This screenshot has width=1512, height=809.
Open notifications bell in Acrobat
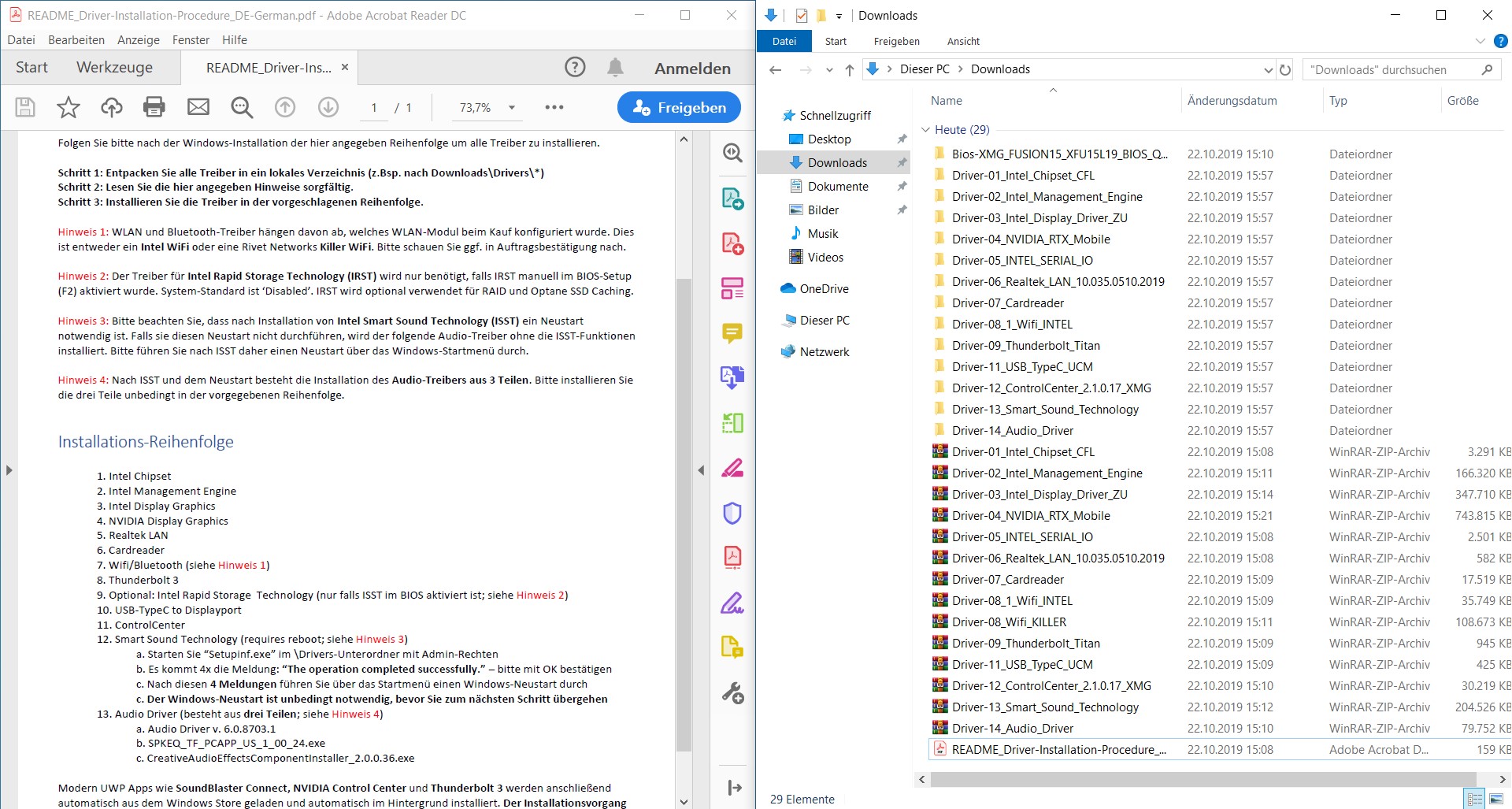[616, 67]
